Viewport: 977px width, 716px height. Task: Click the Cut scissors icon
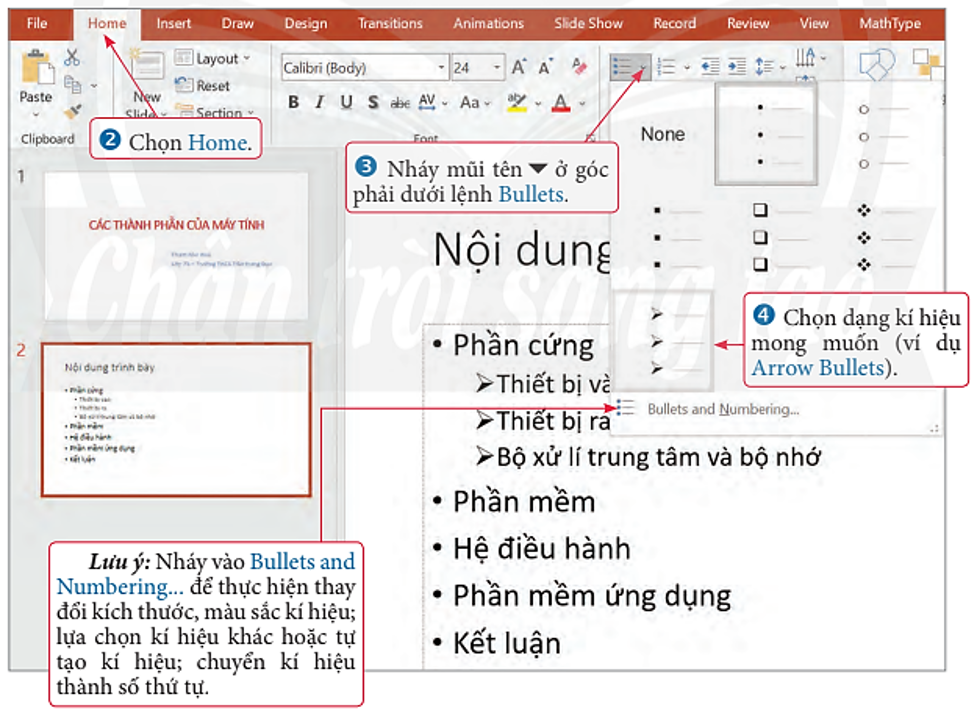[72, 58]
